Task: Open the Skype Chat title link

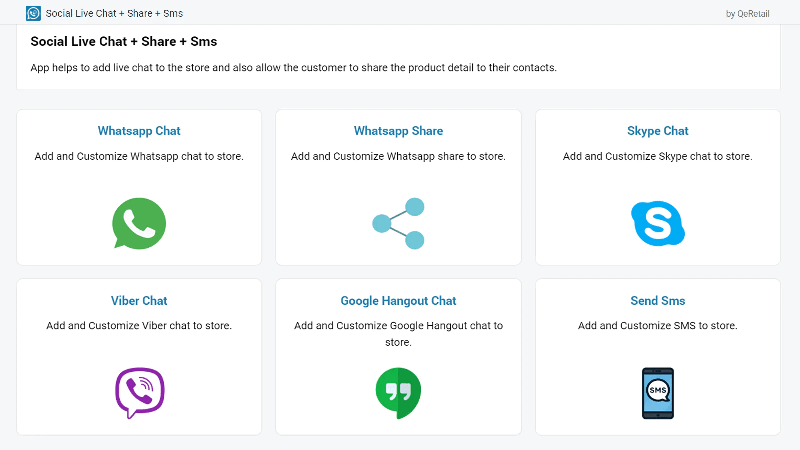Action: [658, 131]
